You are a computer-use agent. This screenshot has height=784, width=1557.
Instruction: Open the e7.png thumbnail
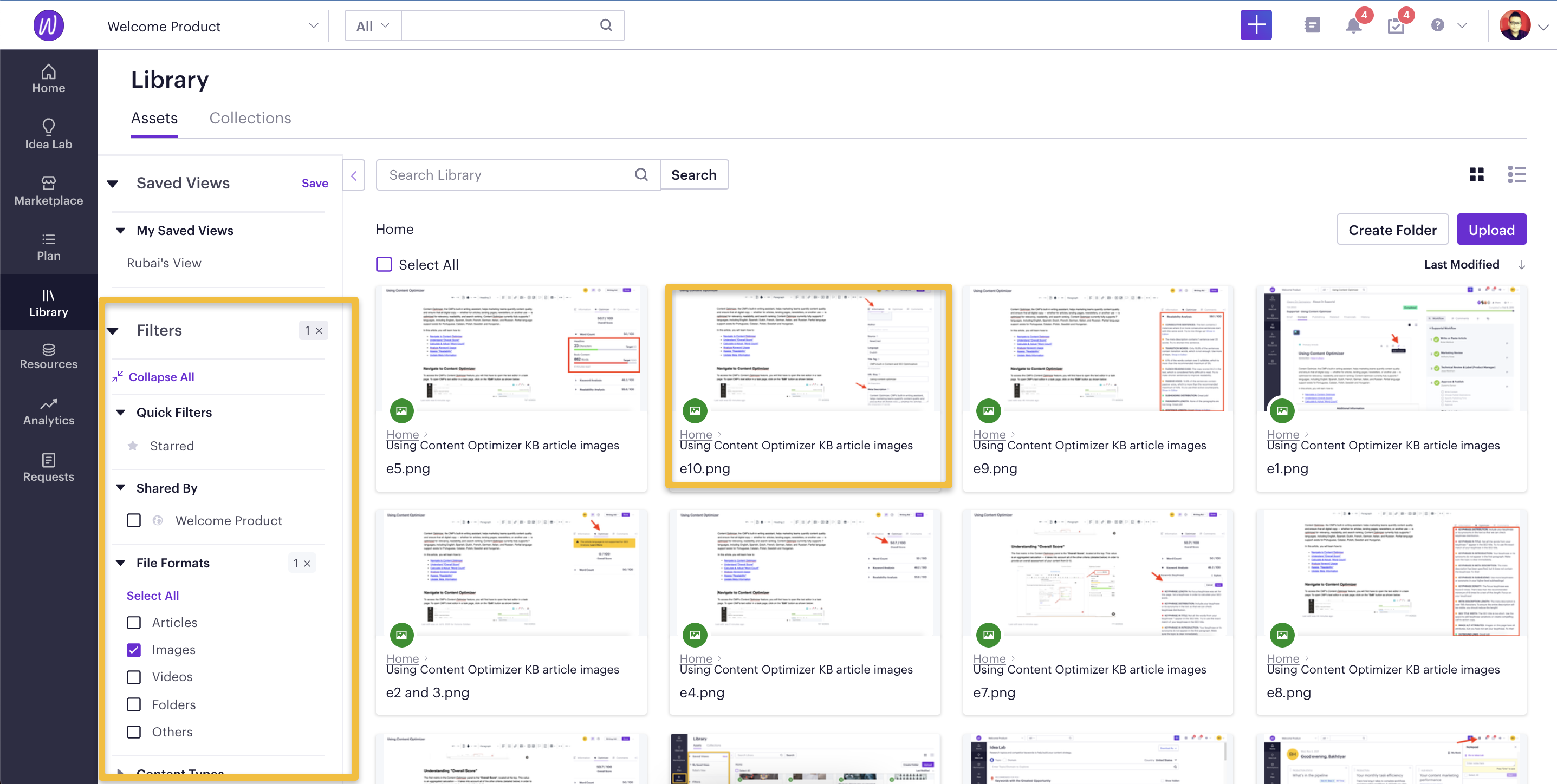(1098, 573)
